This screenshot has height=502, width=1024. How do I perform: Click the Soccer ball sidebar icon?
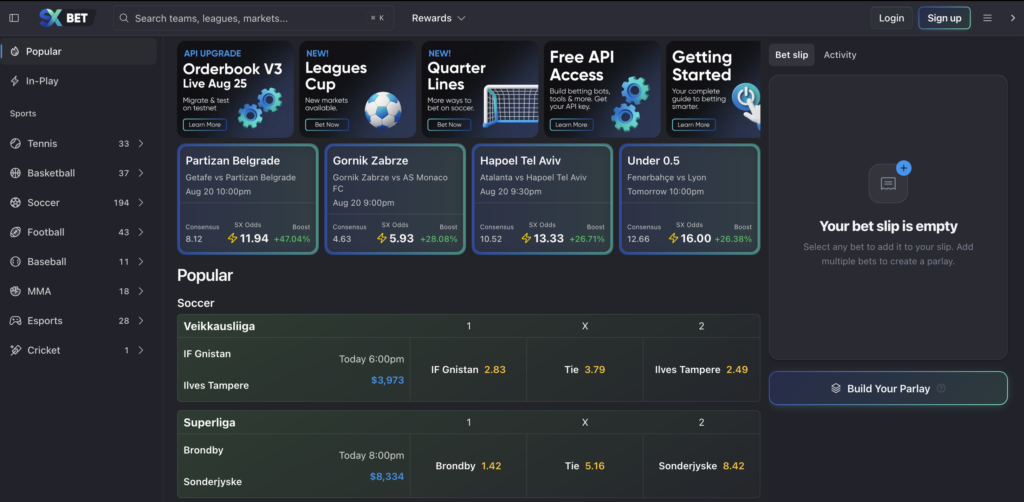[15, 202]
